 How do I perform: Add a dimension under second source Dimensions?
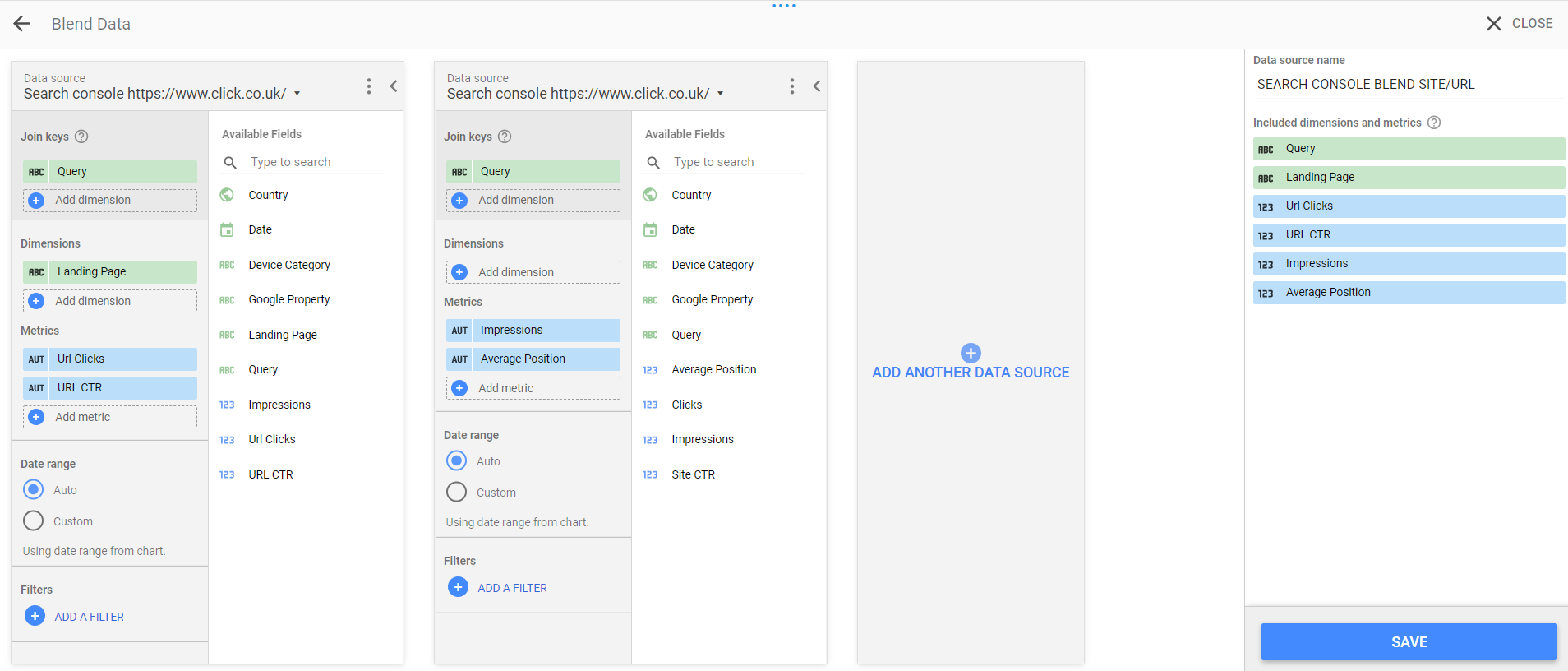pyautogui.click(x=533, y=273)
